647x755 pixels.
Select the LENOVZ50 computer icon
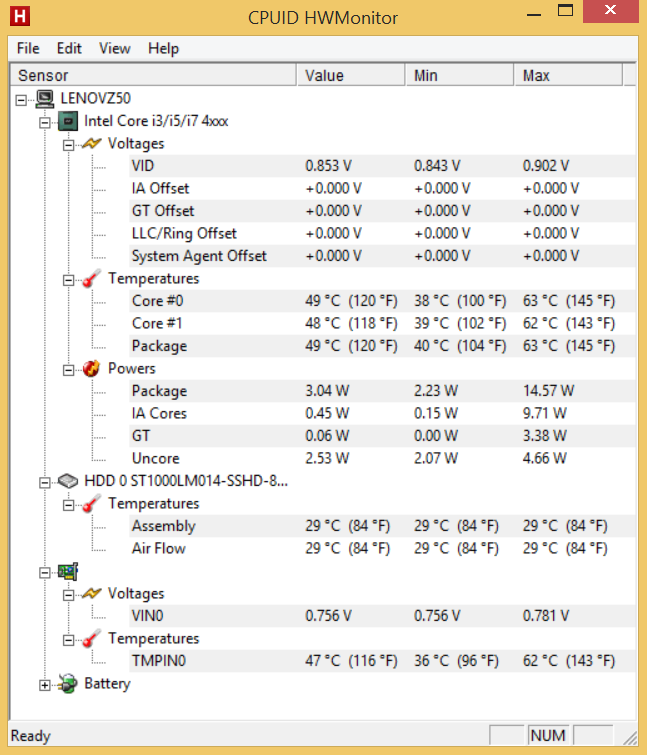point(44,98)
